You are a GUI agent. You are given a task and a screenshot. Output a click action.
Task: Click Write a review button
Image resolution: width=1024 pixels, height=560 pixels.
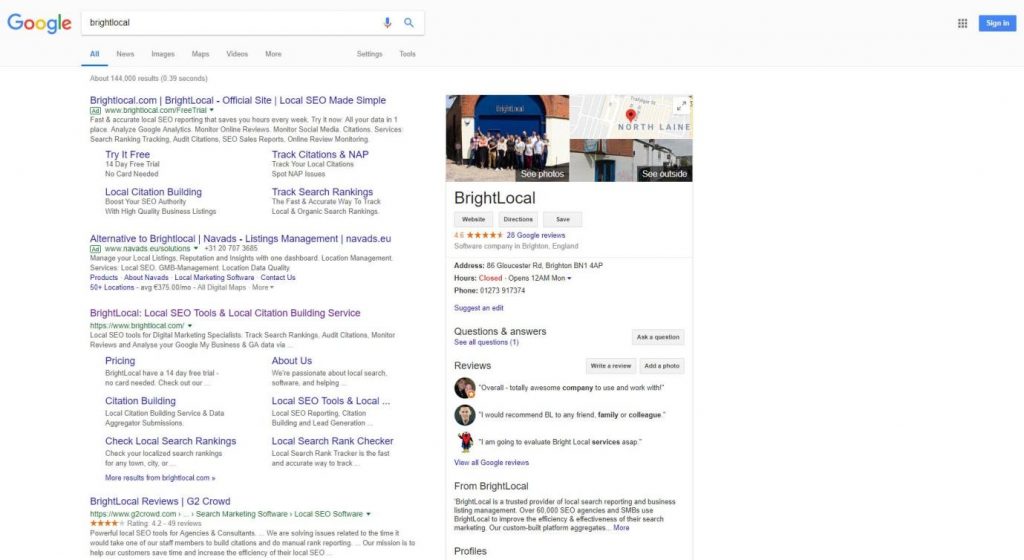coord(611,366)
